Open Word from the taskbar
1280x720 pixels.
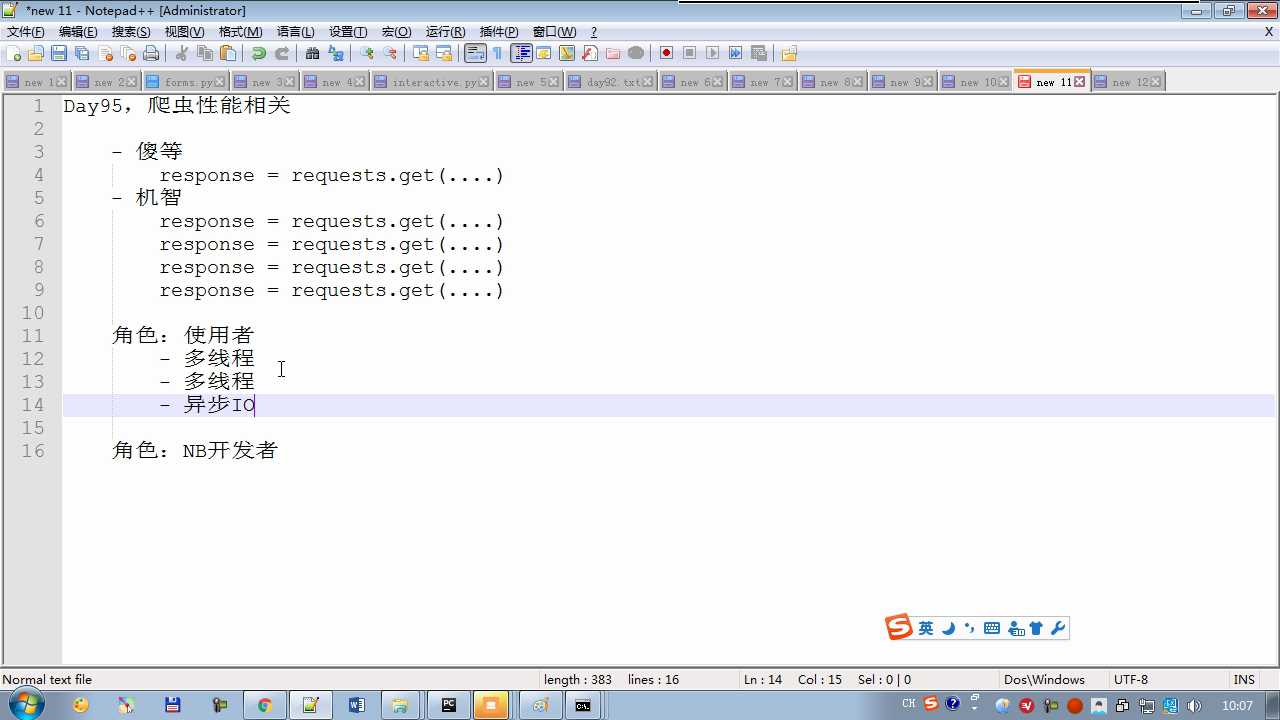click(357, 705)
